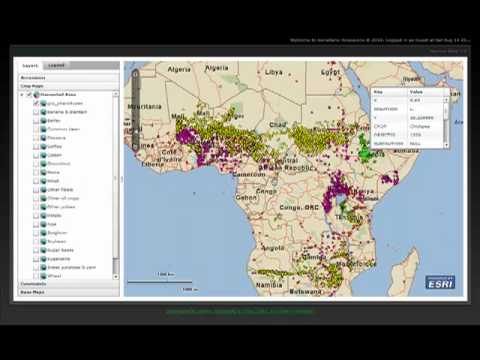The height and width of the screenshot is (360, 480).
Task: Click zoom-out button below the map zoom bar
Action: (x=135, y=146)
